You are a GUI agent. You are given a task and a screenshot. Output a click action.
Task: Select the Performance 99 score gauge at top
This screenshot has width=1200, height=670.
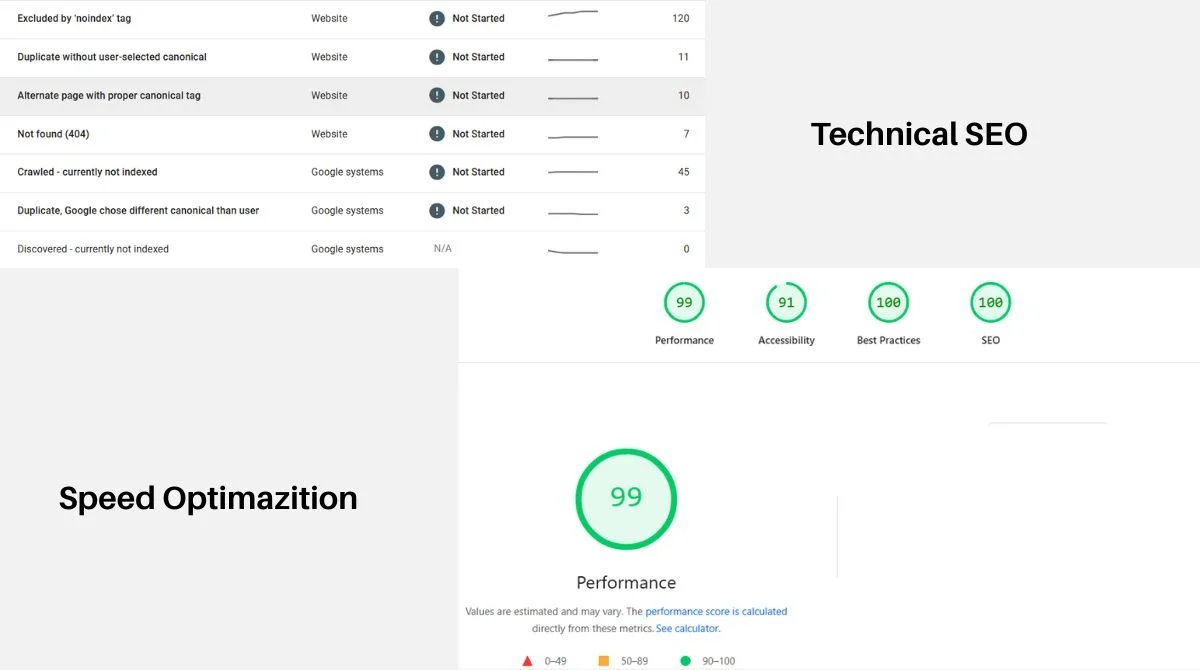(684, 303)
